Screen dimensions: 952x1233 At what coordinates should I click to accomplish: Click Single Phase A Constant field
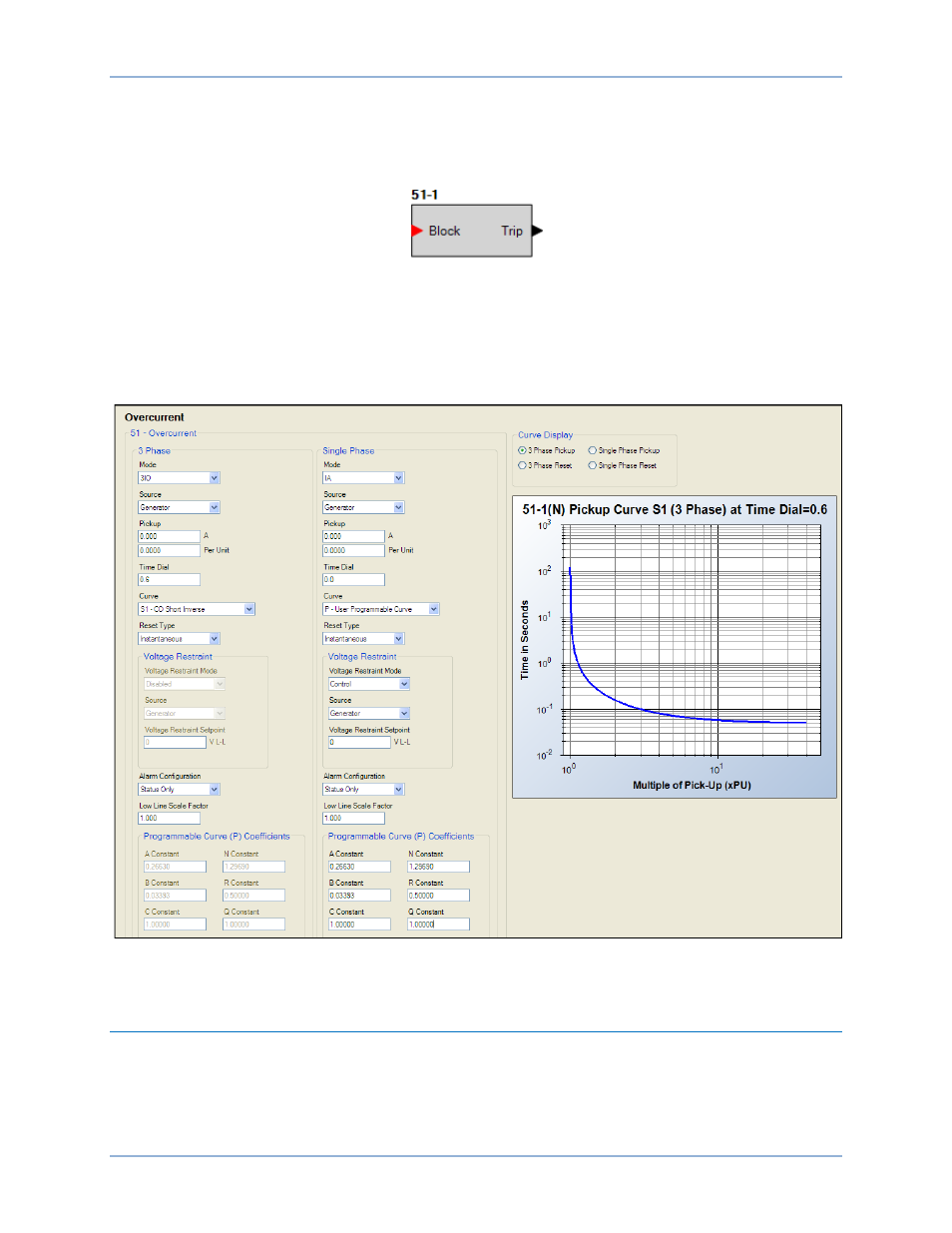click(x=359, y=867)
